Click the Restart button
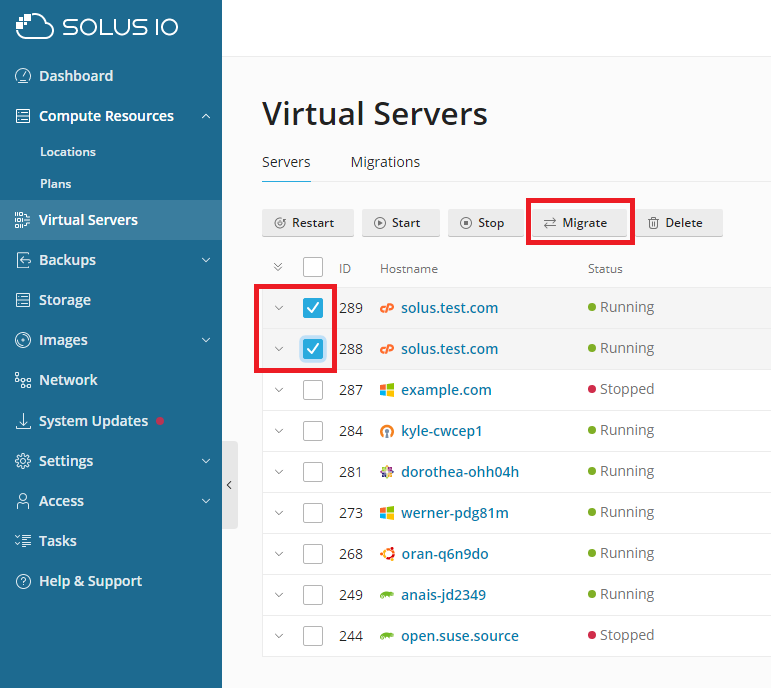Image resolution: width=771 pixels, height=688 pixels. coord(308,223)
